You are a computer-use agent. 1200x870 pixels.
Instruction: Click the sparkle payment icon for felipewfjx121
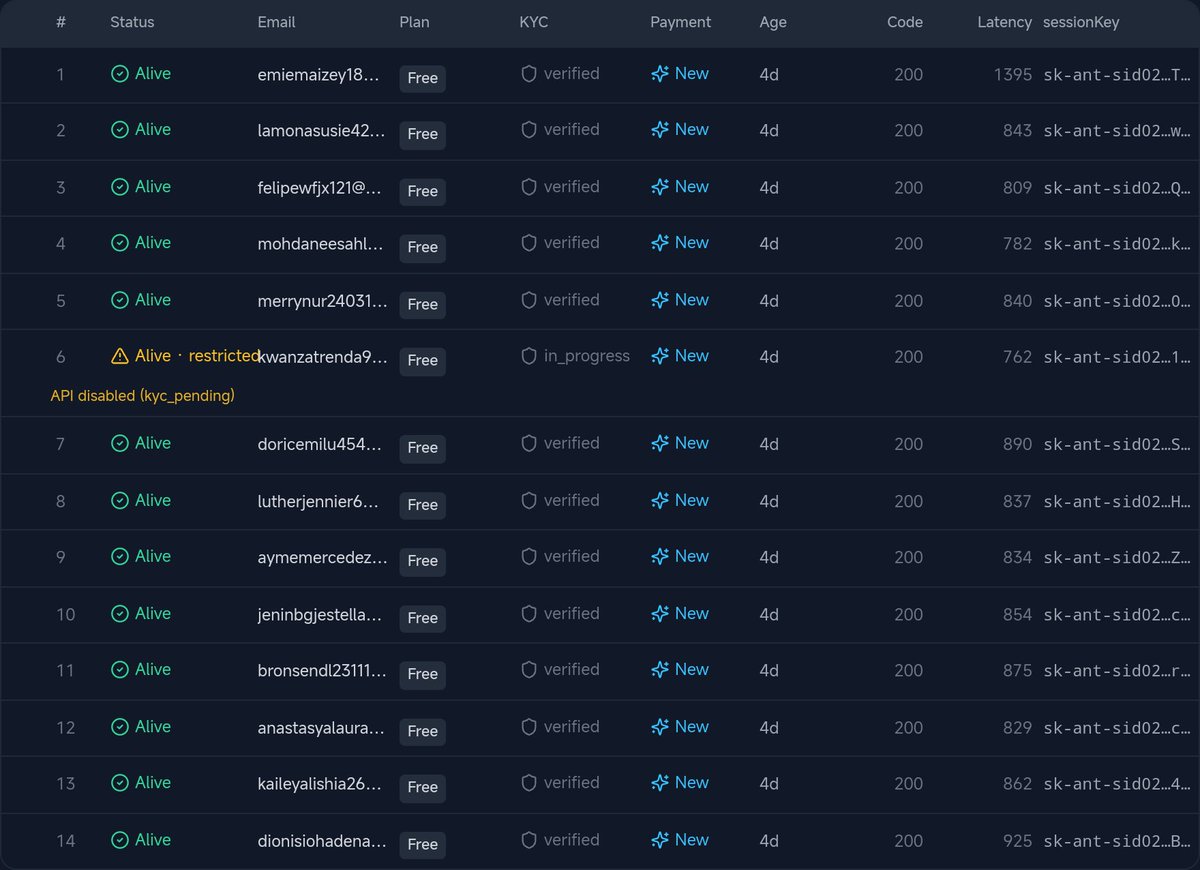[x=659, y=187]
